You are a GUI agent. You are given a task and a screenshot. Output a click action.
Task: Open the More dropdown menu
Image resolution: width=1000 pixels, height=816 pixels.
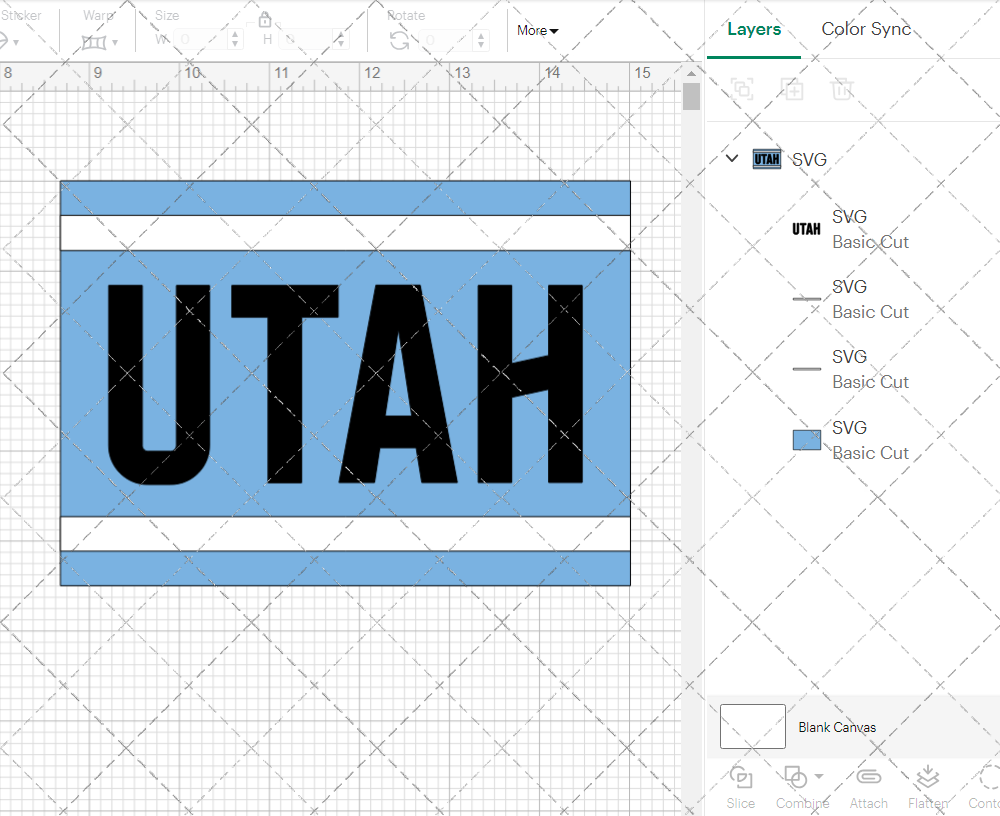click(538, 31)
